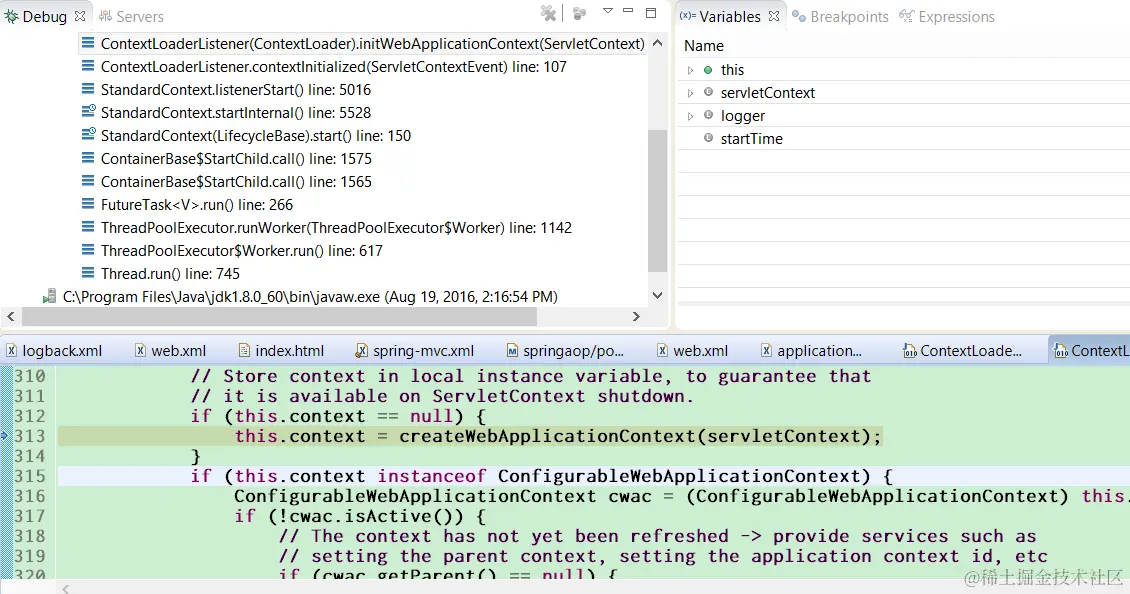Image resolution: width=1130 pixels, height=594 pixels.
Task: Click stack frame icon for listenerStart line 5016
Action: click(x=88, y=89)
